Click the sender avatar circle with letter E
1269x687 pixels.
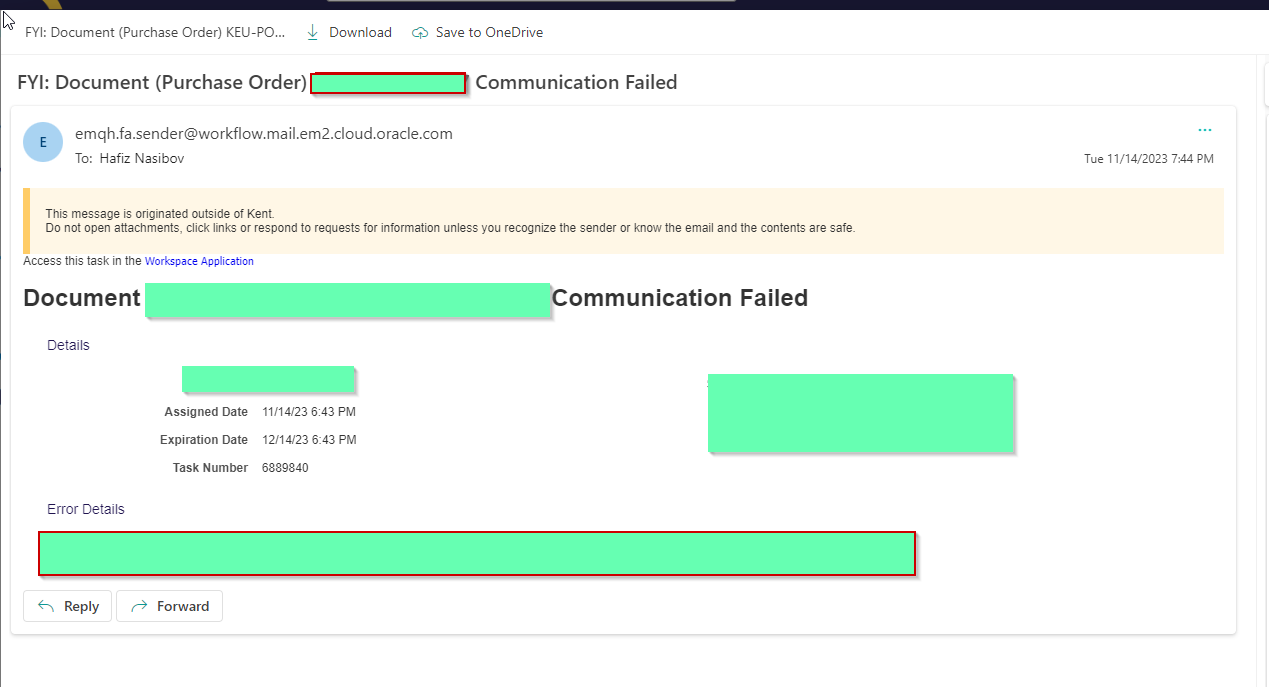tap(42, 142)
